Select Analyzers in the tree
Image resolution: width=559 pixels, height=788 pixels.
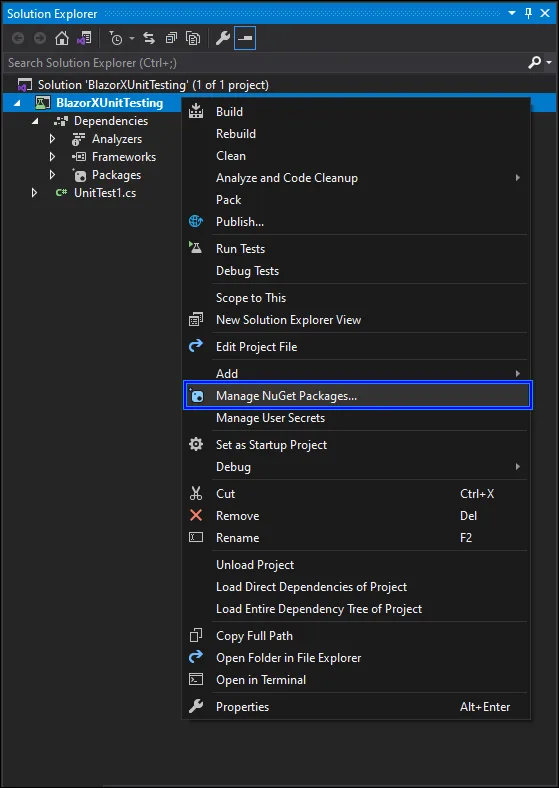[x=117, y=139]
